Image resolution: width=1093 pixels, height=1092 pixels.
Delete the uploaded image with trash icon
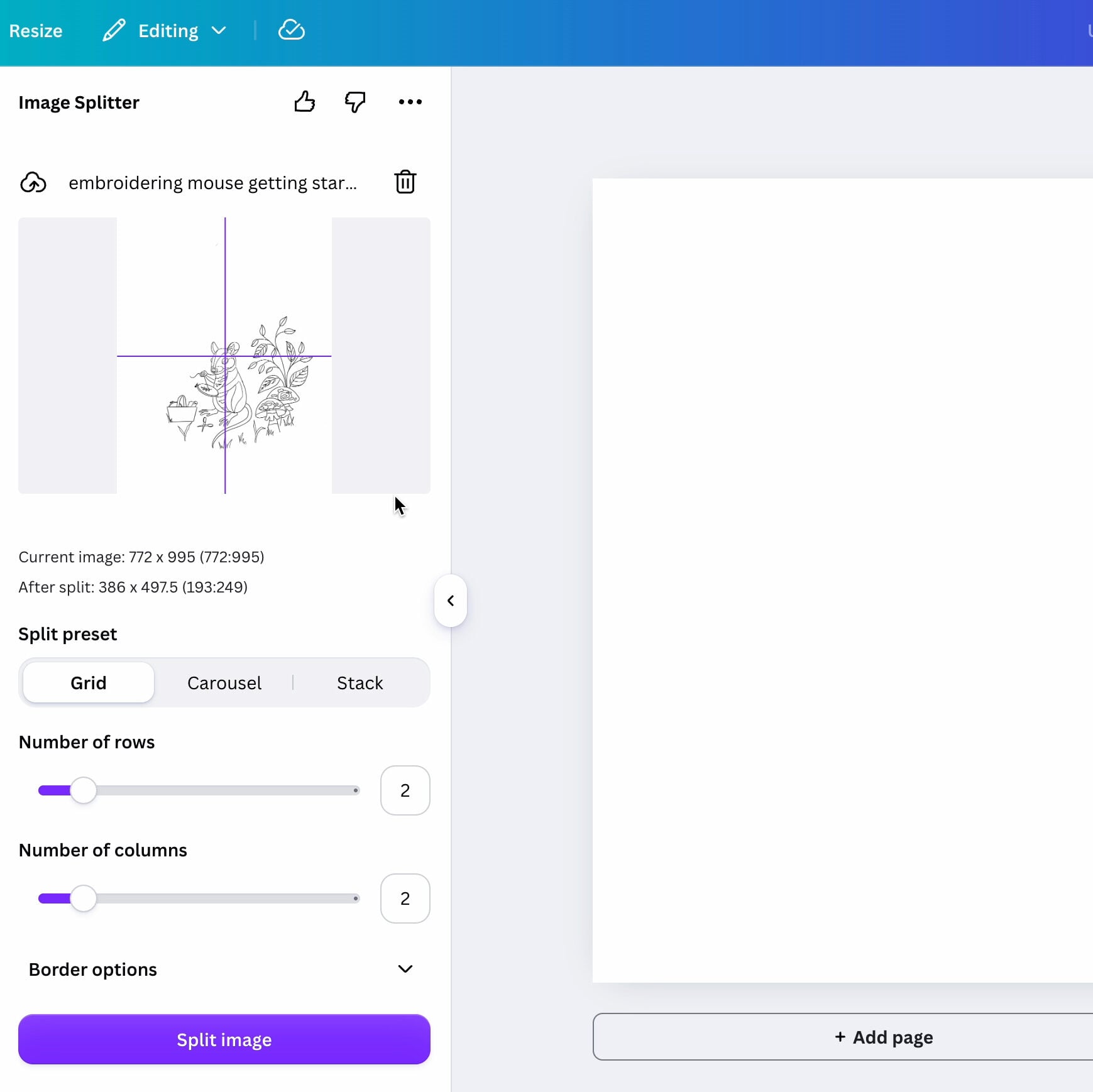coord(405,182)
